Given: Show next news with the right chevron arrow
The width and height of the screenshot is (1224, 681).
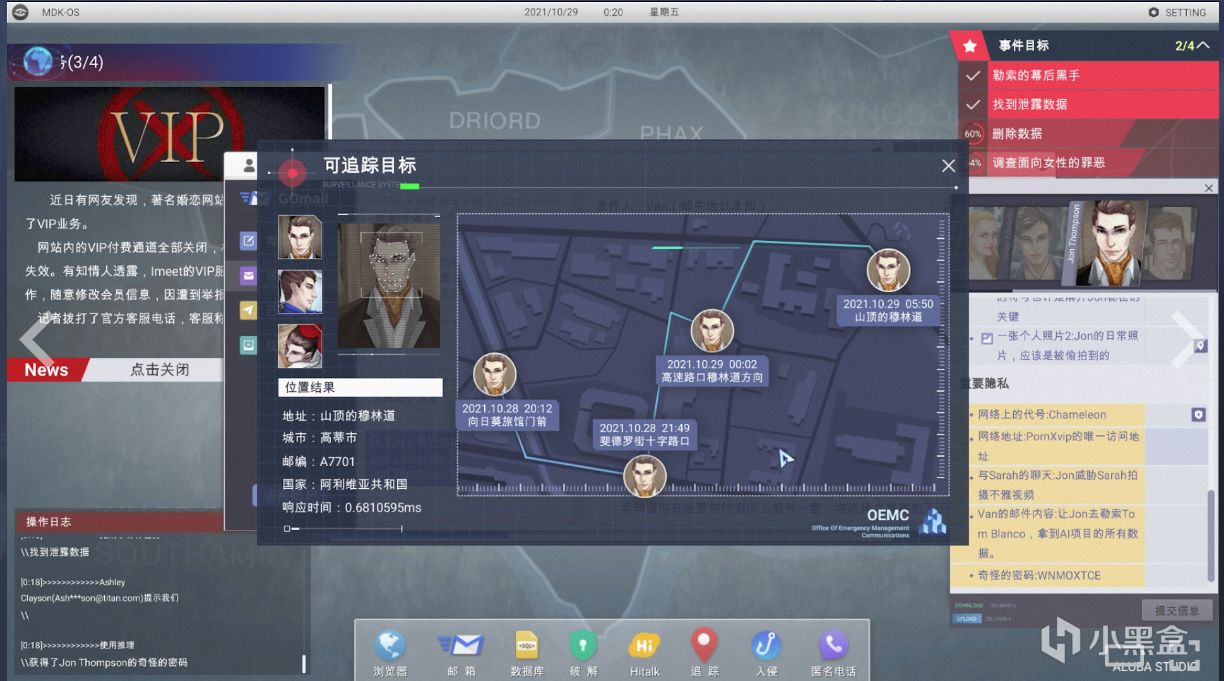Looking at the screenshot, I should tap(1189, 335).
